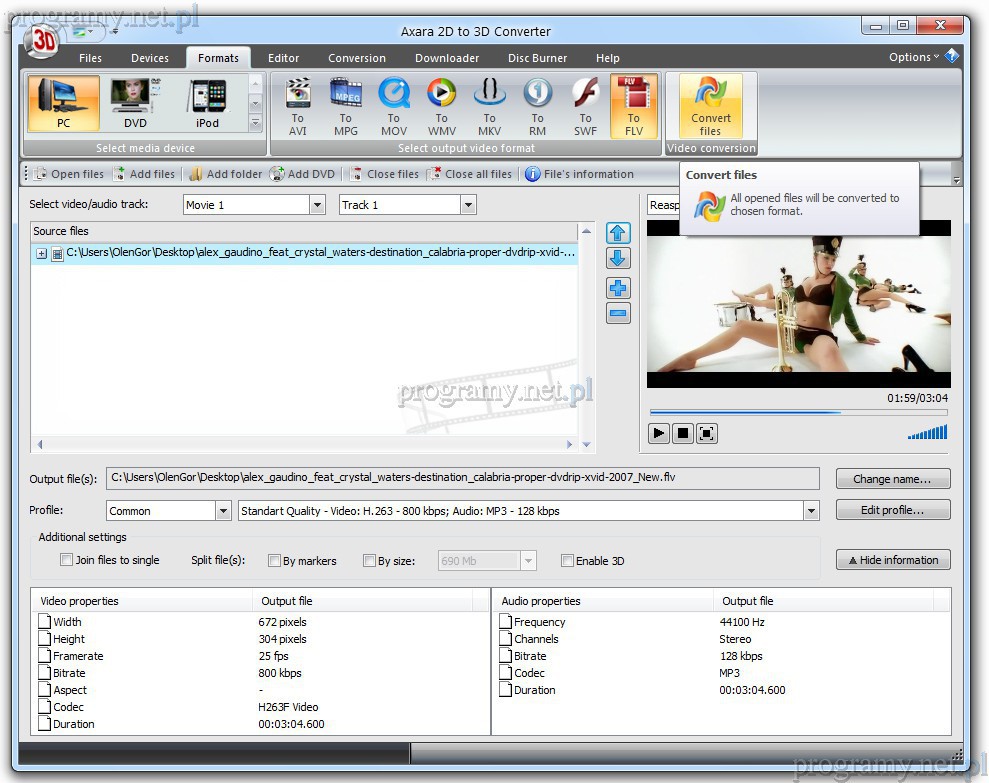Image resolution: width=989 pixels, height=783 pixels.
Task: Click the Convert files icon
Action: pos(710,105)
